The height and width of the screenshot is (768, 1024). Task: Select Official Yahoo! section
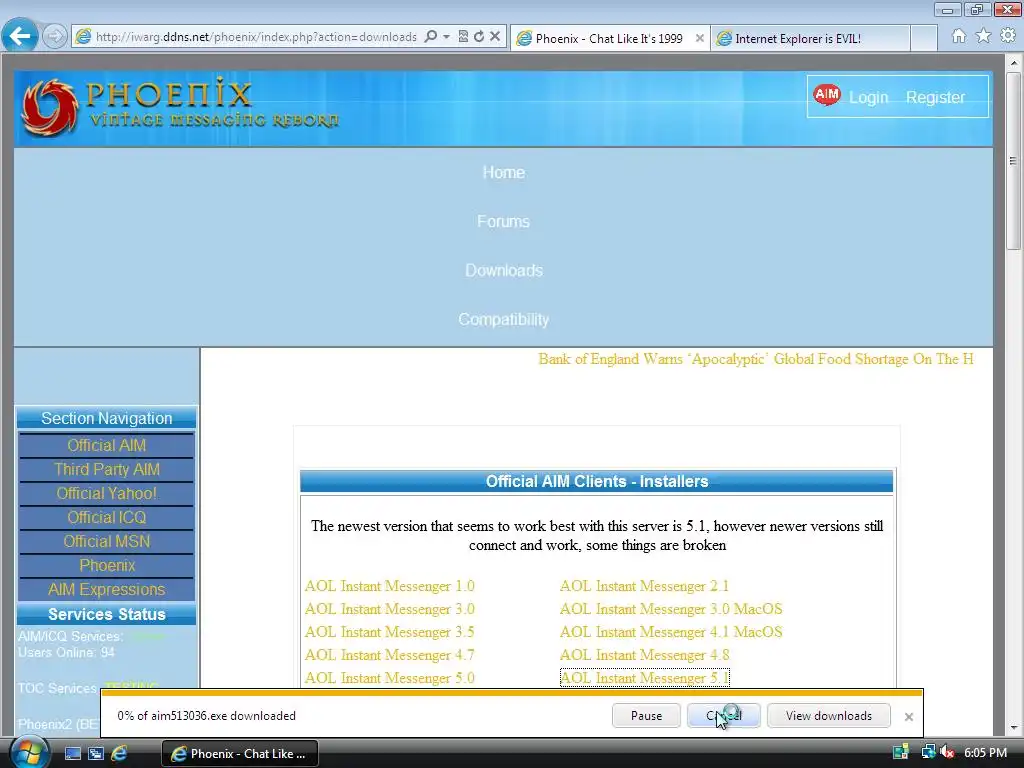coord(106,494)
